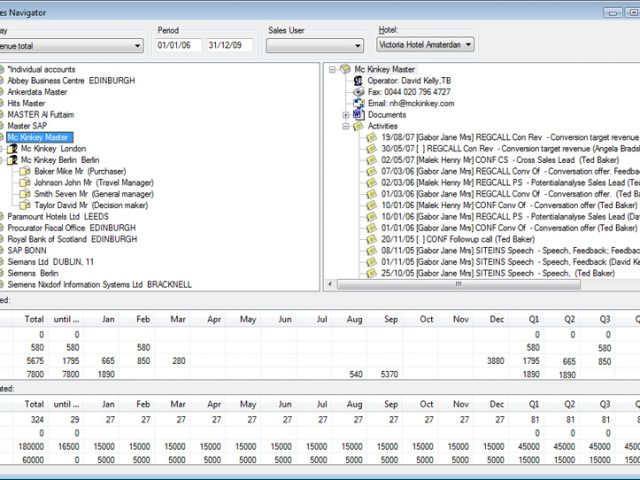
Task: Click the 180000 total cell
Action: 31,447
